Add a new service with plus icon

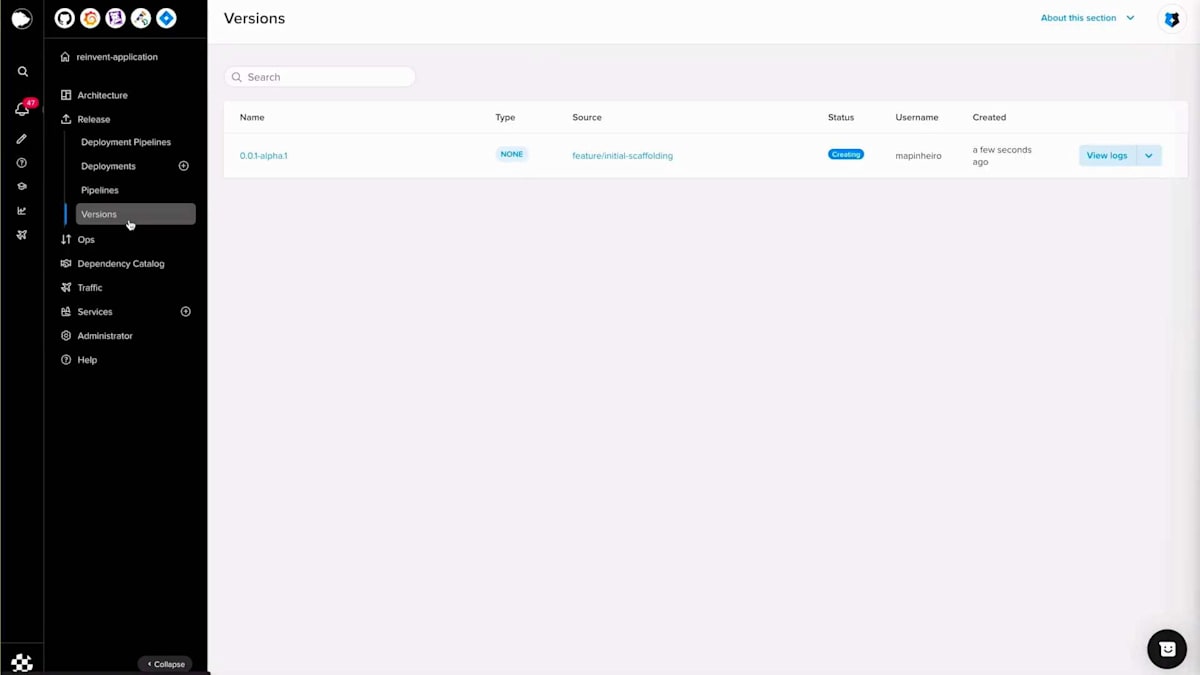pyautogui.click(x=185, y=312)
